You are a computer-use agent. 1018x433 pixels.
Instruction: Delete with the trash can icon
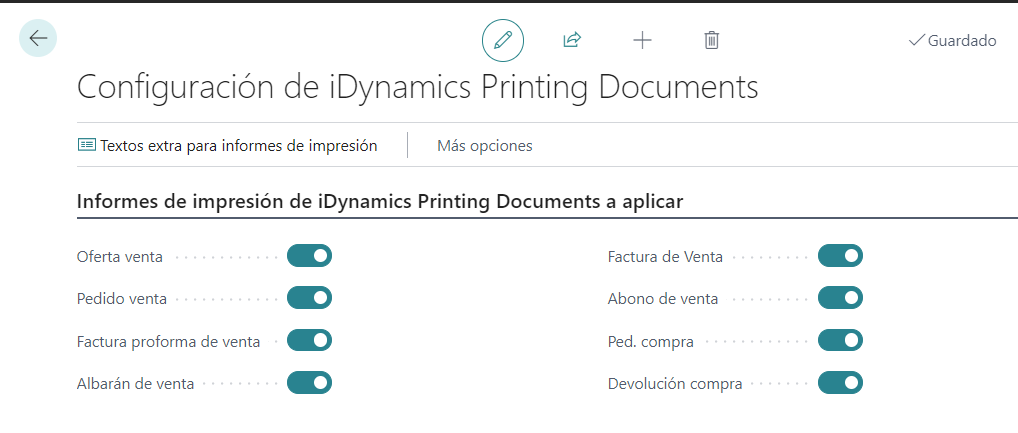pos(712,40)
